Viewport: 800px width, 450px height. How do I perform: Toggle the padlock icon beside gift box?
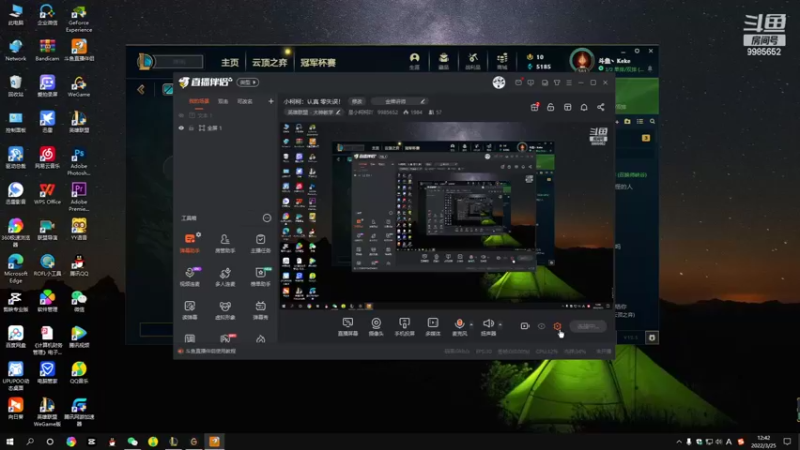(551, 107)
